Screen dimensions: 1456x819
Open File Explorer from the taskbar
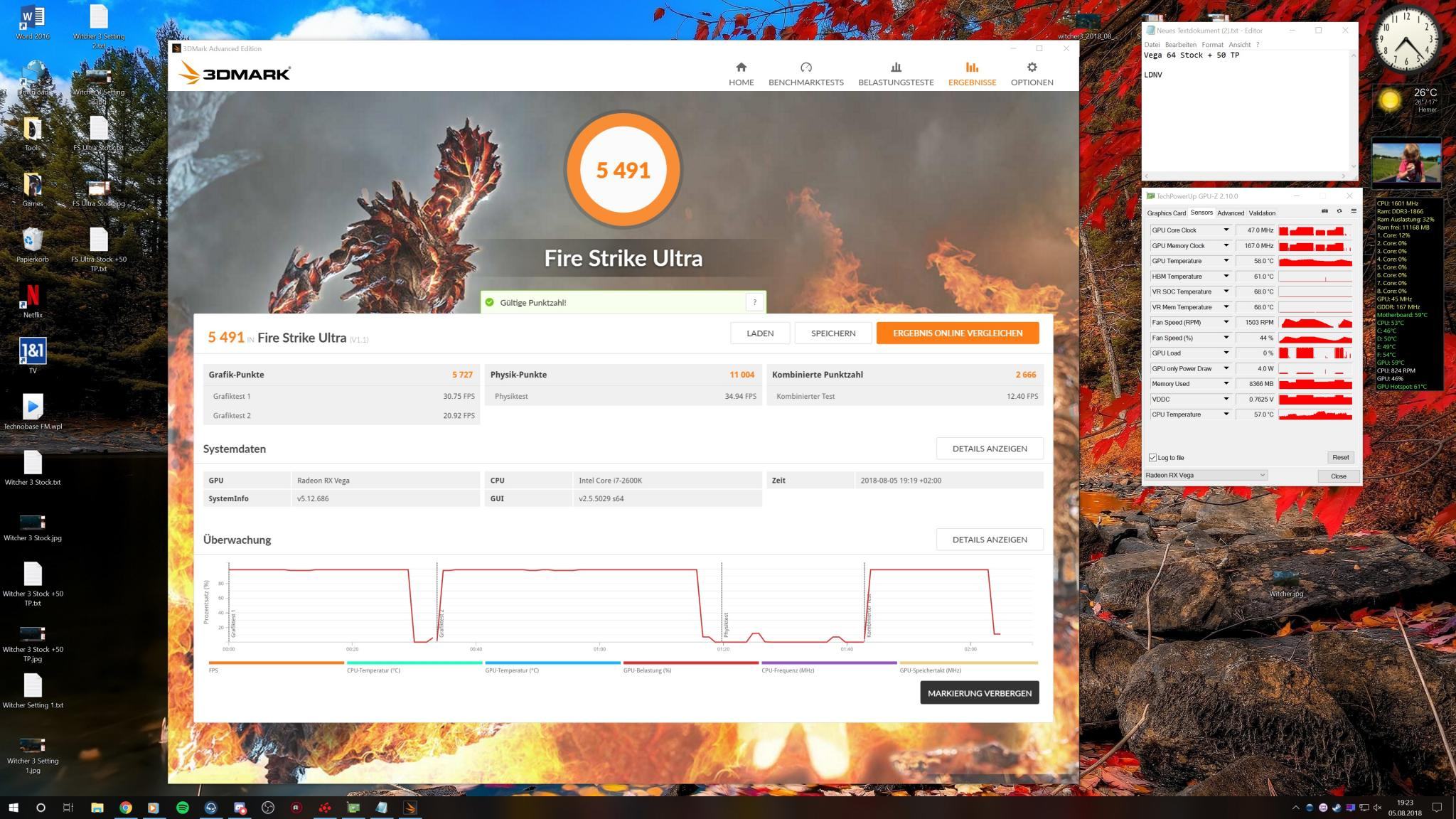point(97,807)
